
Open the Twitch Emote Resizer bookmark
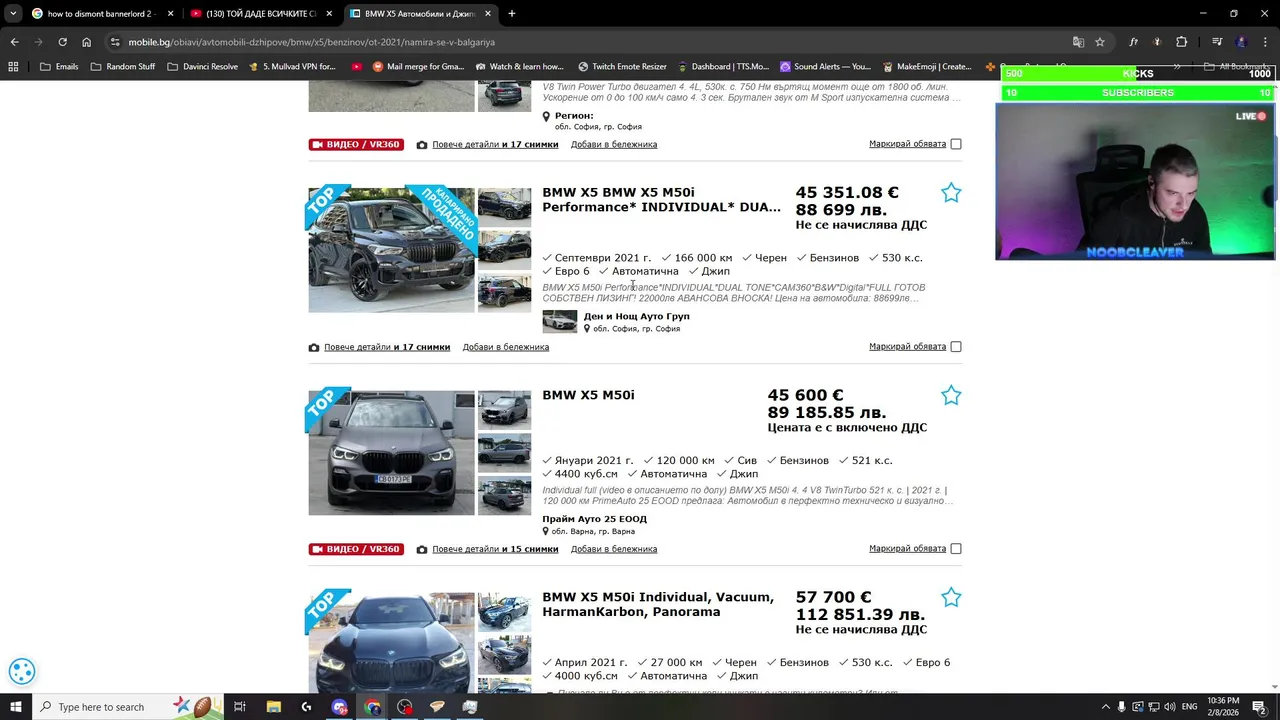622,67
